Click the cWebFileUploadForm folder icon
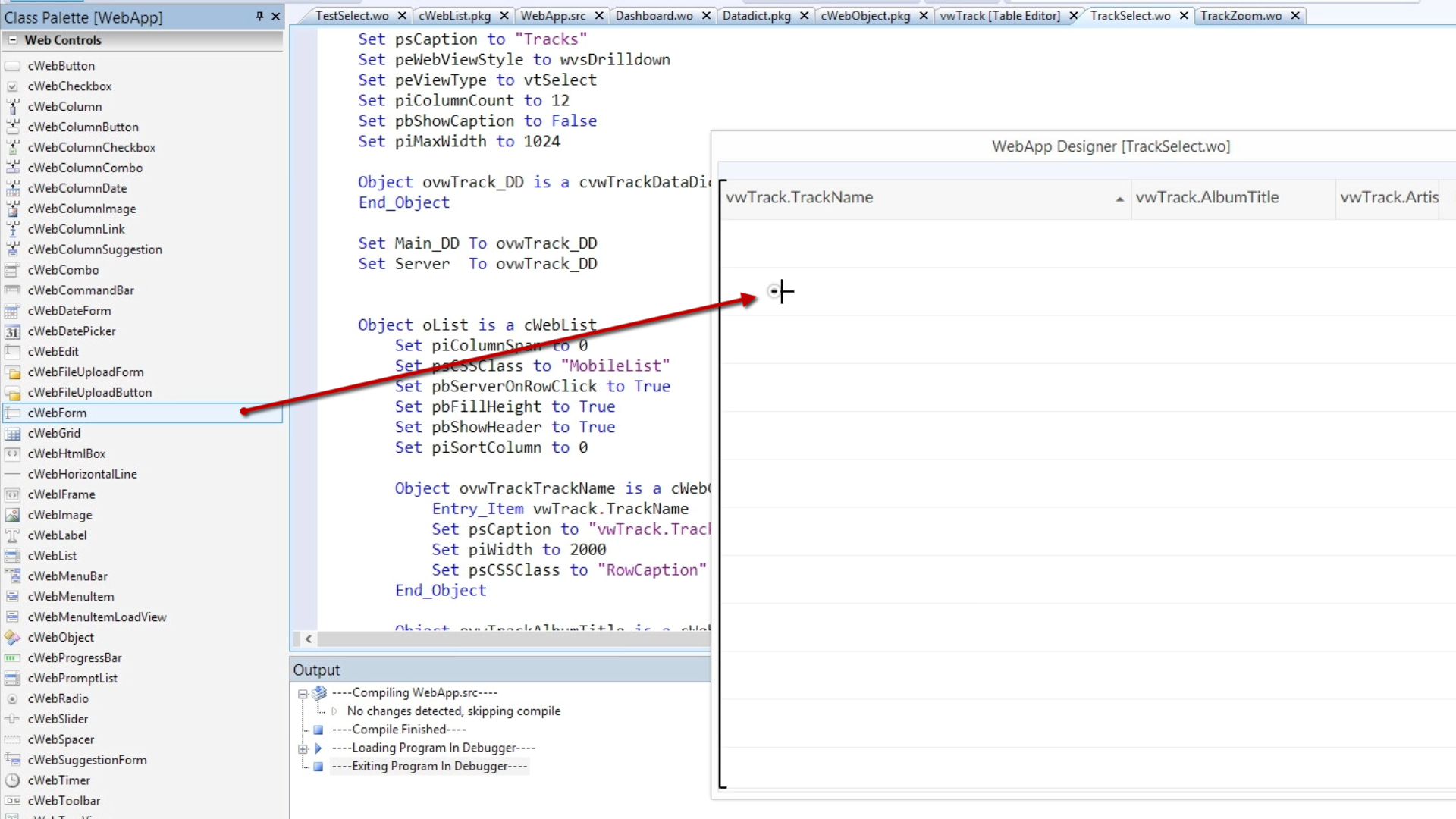This screenshot has width=1456, height=819. [13, 372]
